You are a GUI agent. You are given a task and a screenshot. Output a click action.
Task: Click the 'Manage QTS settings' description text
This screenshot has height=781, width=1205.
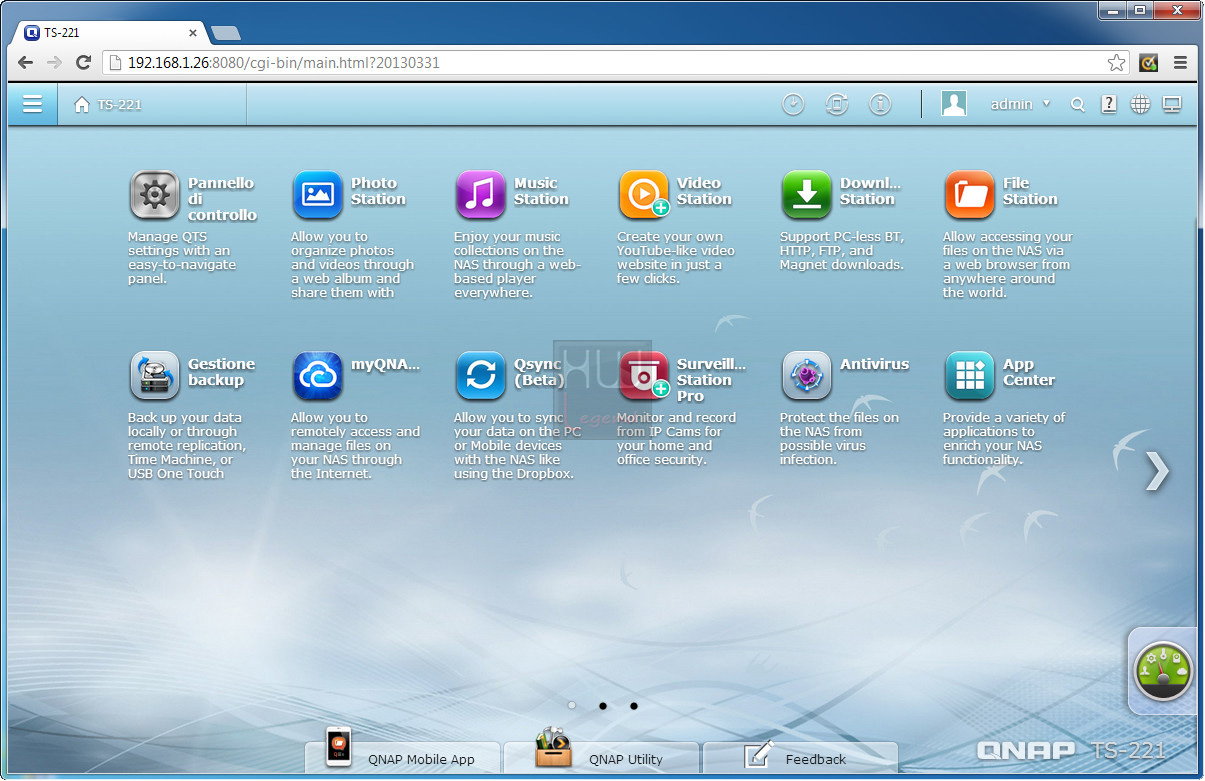[181, 258]
